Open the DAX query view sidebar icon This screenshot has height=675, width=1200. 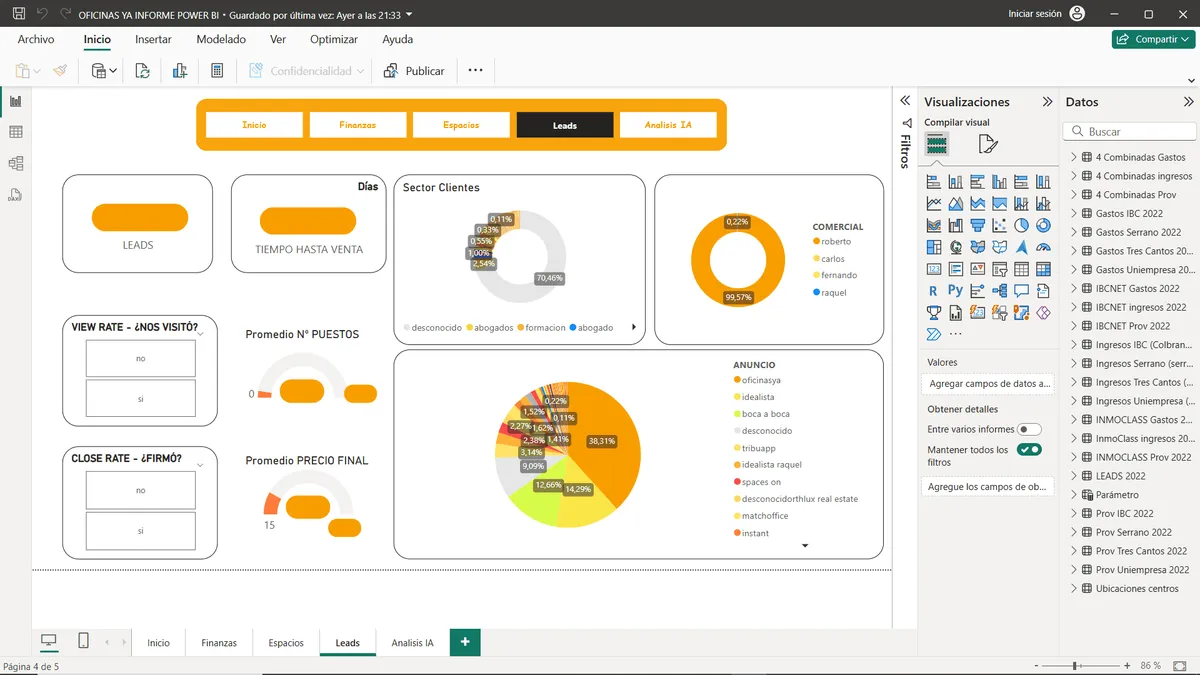(x=15, y=194)
